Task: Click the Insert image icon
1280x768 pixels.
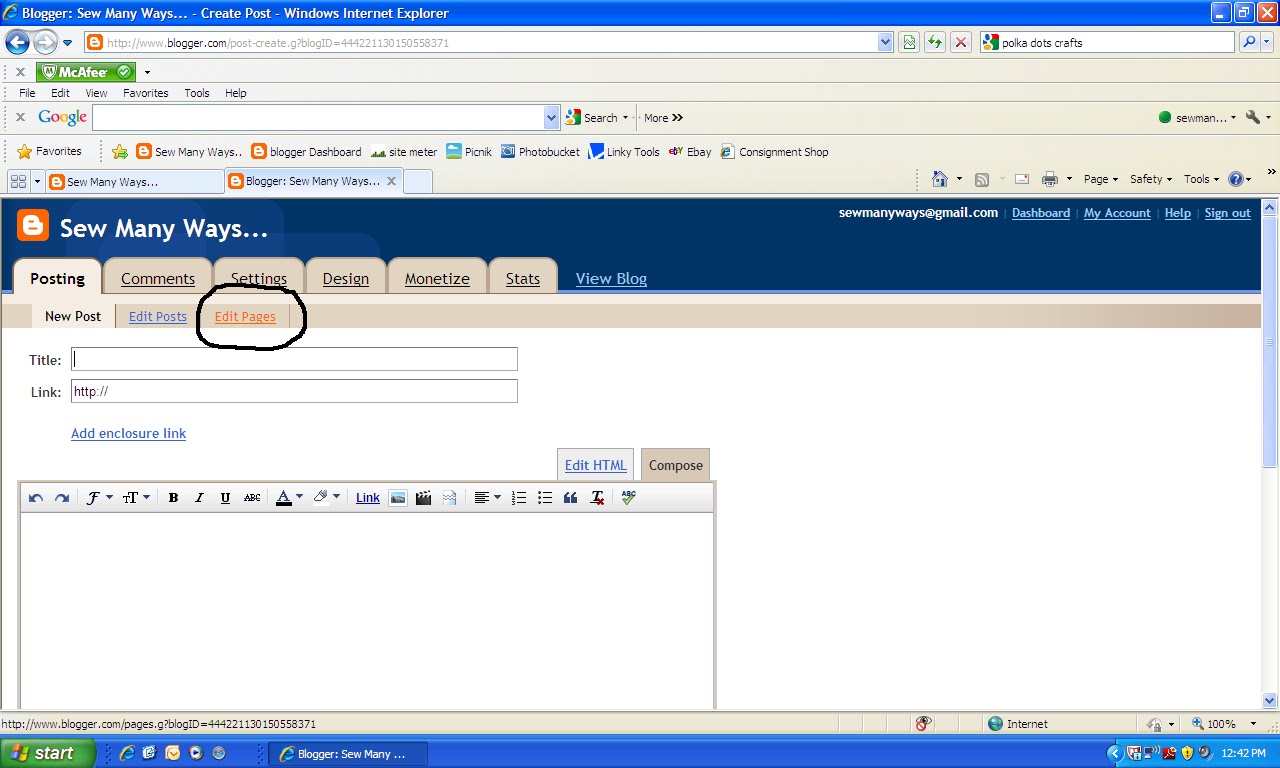Action: tap(398, 498)
